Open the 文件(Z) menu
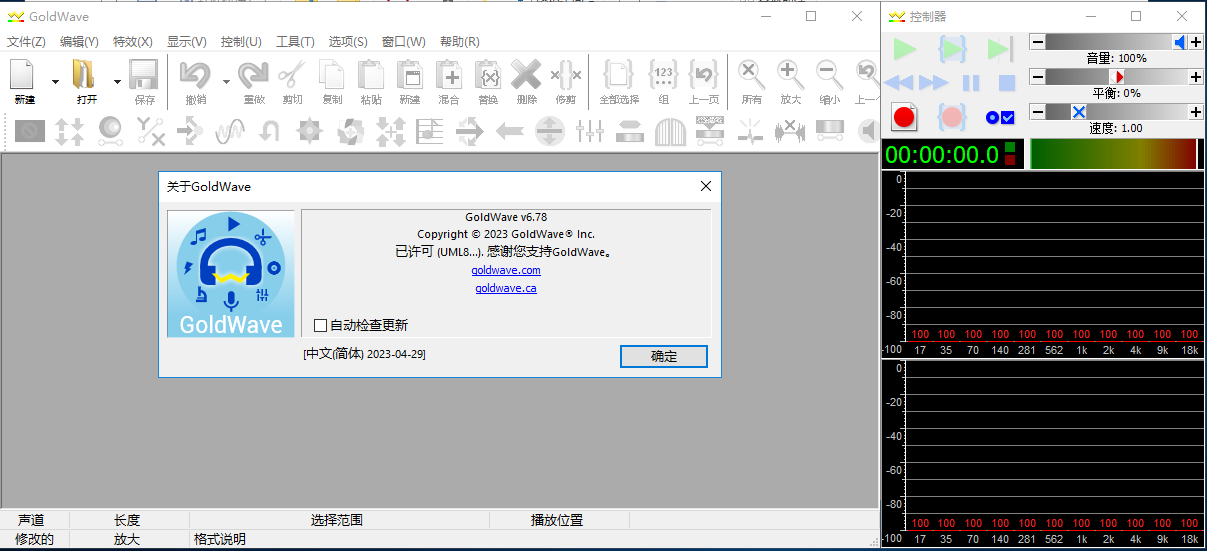 [x=26, y=41]
